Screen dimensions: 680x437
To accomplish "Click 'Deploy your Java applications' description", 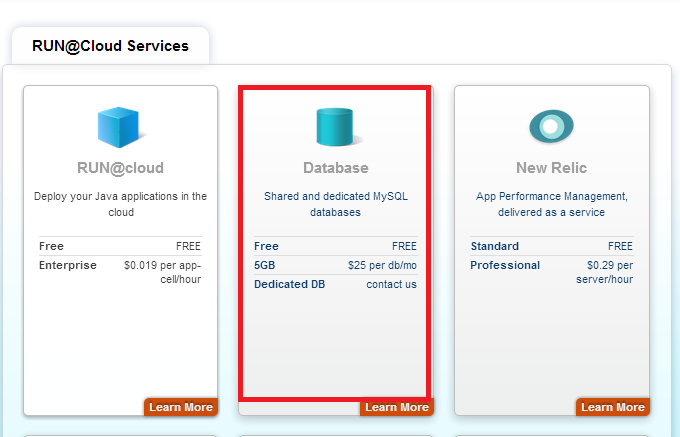I will click(x=121, y=204).
